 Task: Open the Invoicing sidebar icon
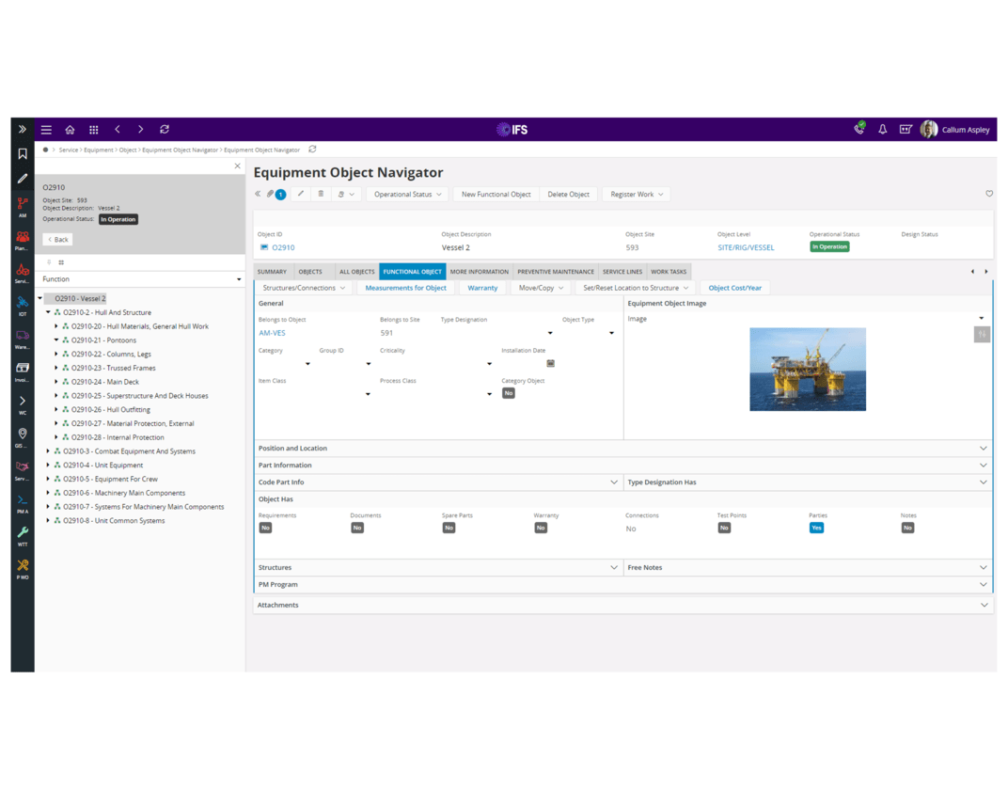(22, 369)
